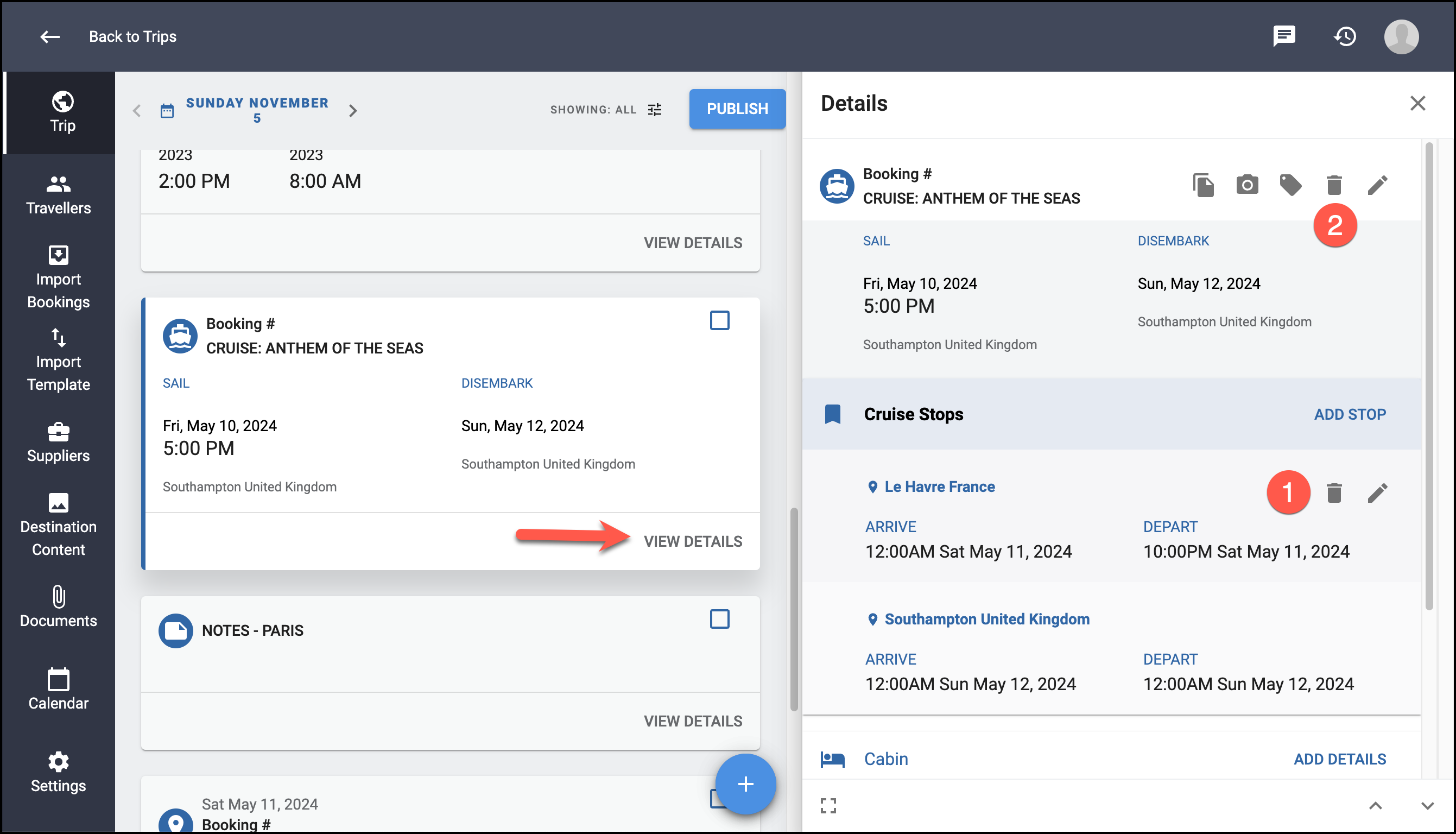Open the Showing: All filter options

tap(606, 109)
